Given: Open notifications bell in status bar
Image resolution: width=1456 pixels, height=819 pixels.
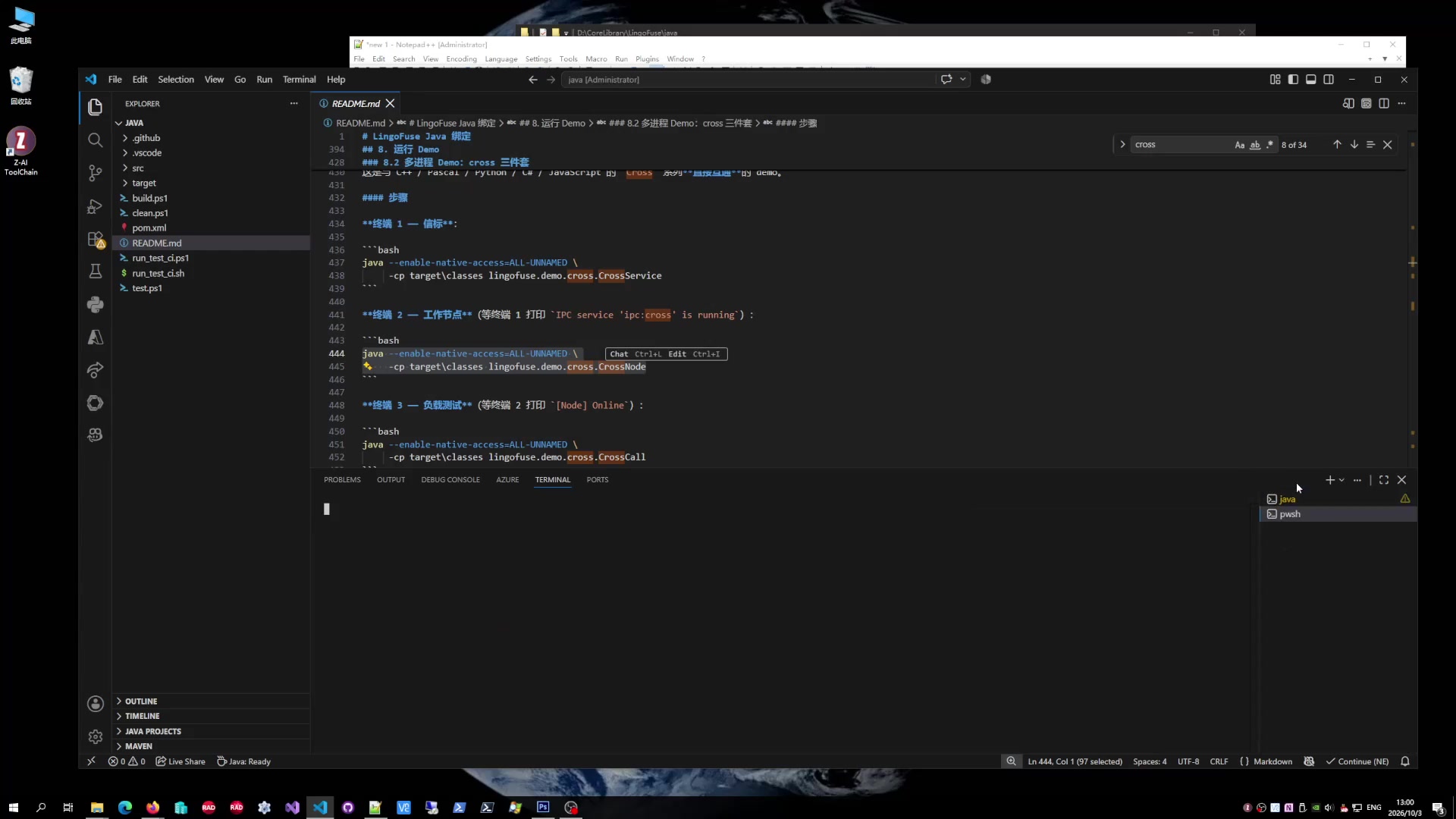Looking at the screenshot, I should click(1405, 761).
